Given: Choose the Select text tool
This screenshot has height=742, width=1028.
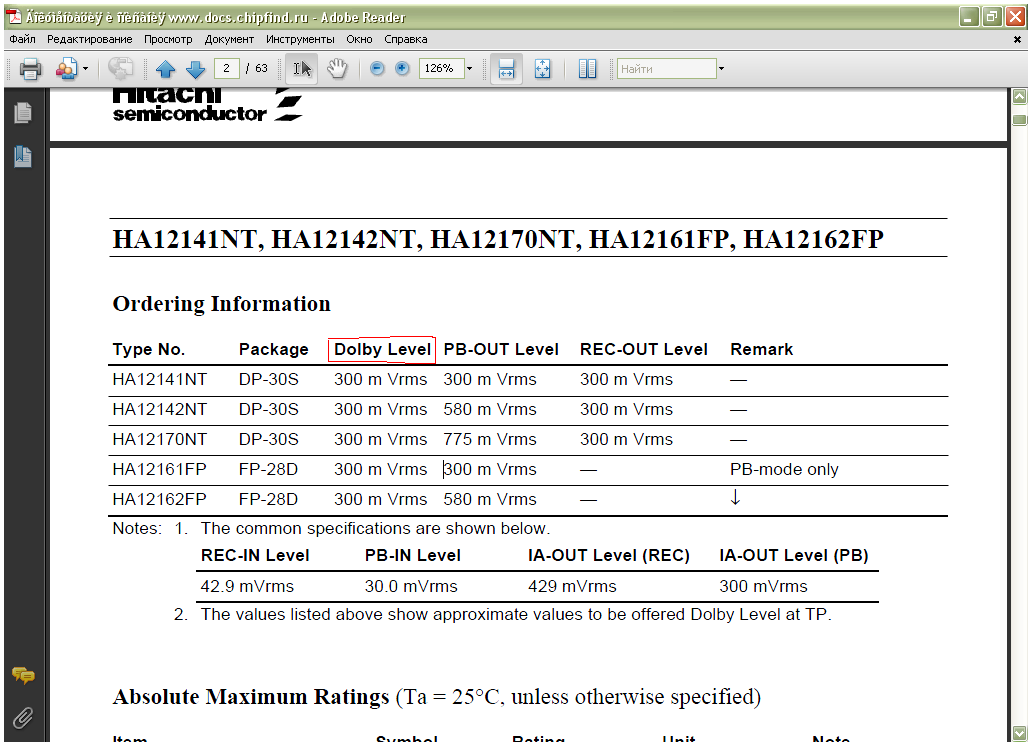Looking at the screenshot, I should click(302, 69).
